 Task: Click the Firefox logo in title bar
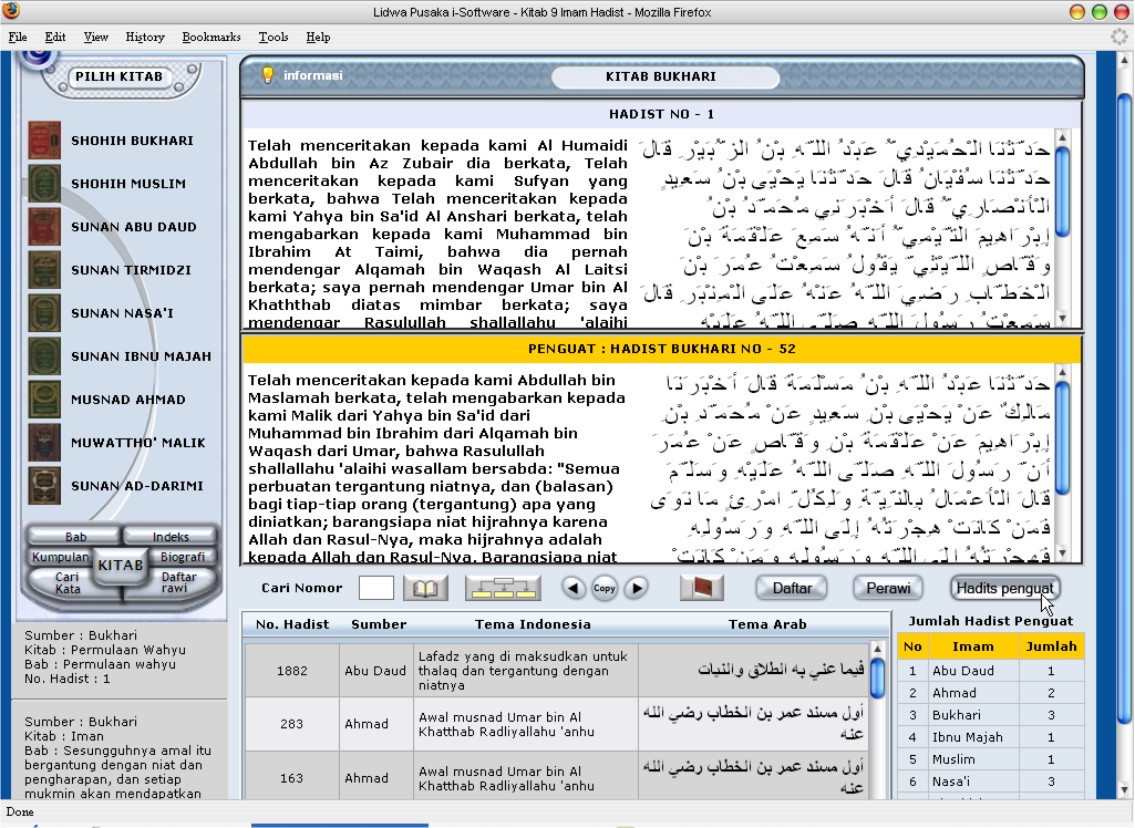coord(12,11)
